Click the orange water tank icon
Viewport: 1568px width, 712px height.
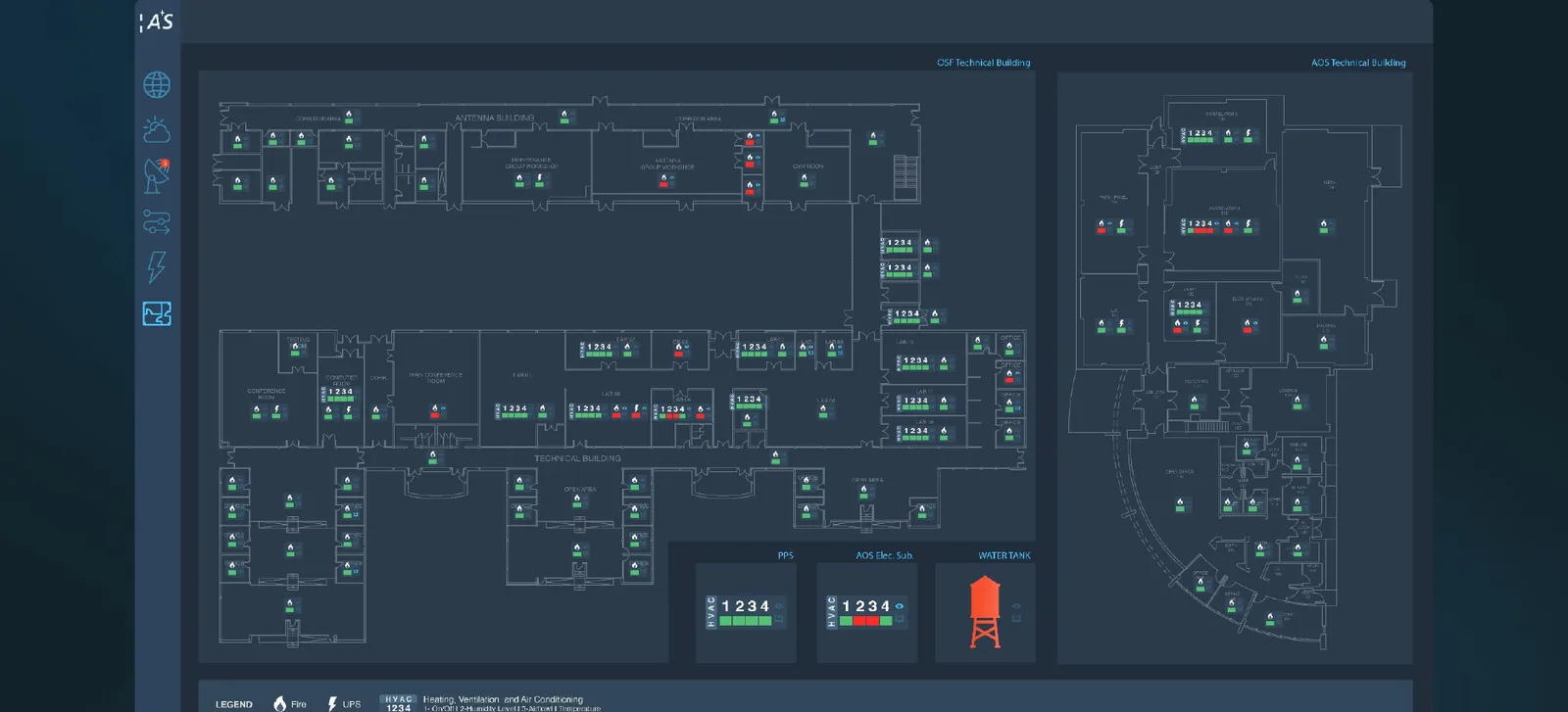pos(985,612)
